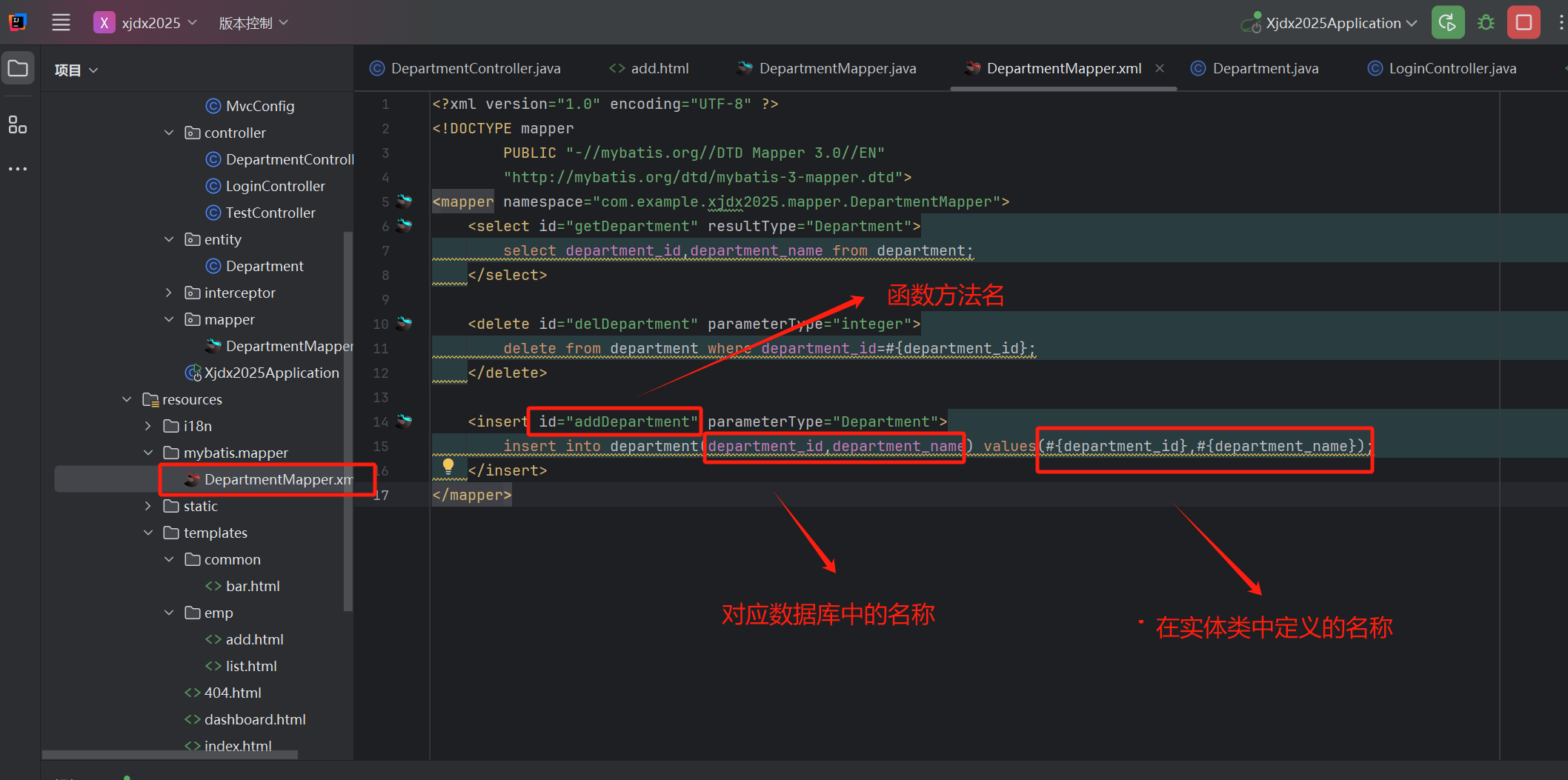
Task: Switch to Department.java tab
Action: pyautogui.click(x=1255, y=68)
